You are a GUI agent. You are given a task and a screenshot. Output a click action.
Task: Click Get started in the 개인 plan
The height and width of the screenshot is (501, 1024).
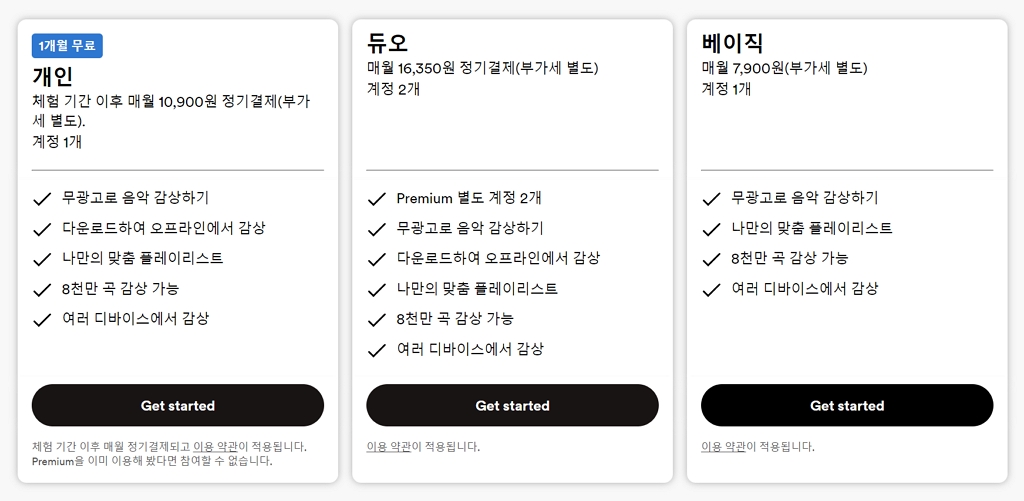click(x=178, y=405)
